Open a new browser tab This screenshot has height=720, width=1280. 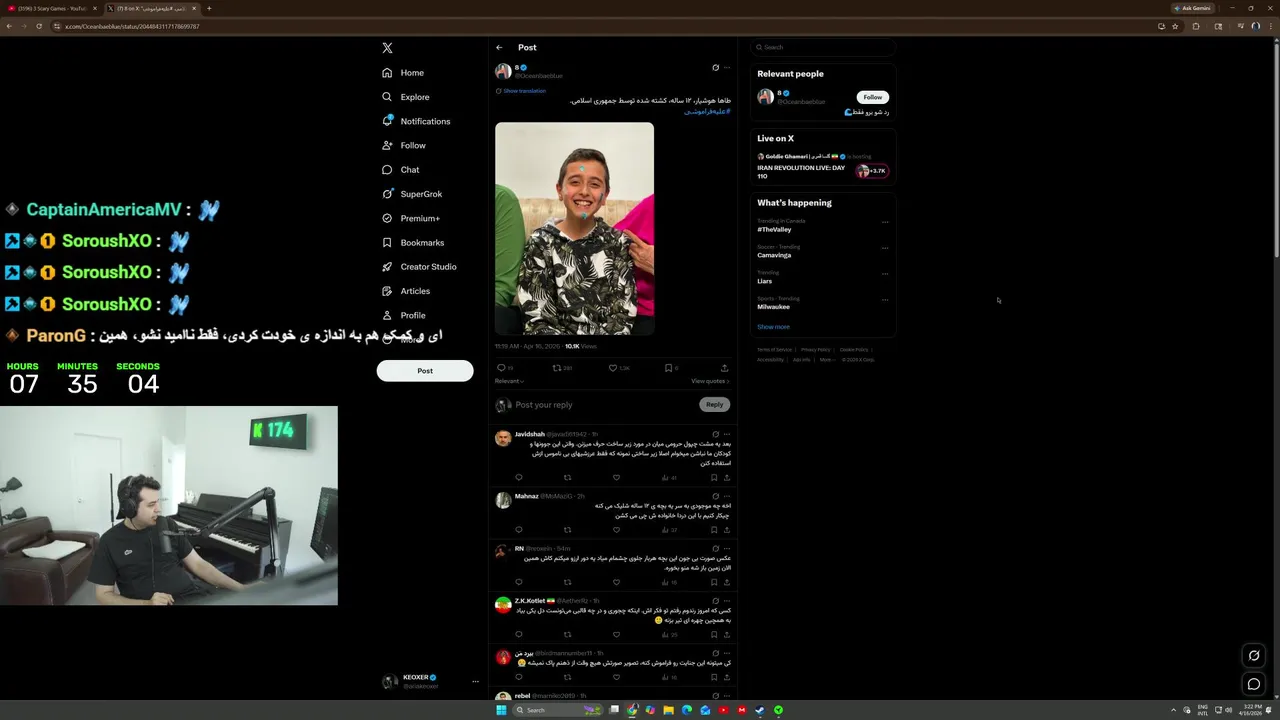pos(209,8)
